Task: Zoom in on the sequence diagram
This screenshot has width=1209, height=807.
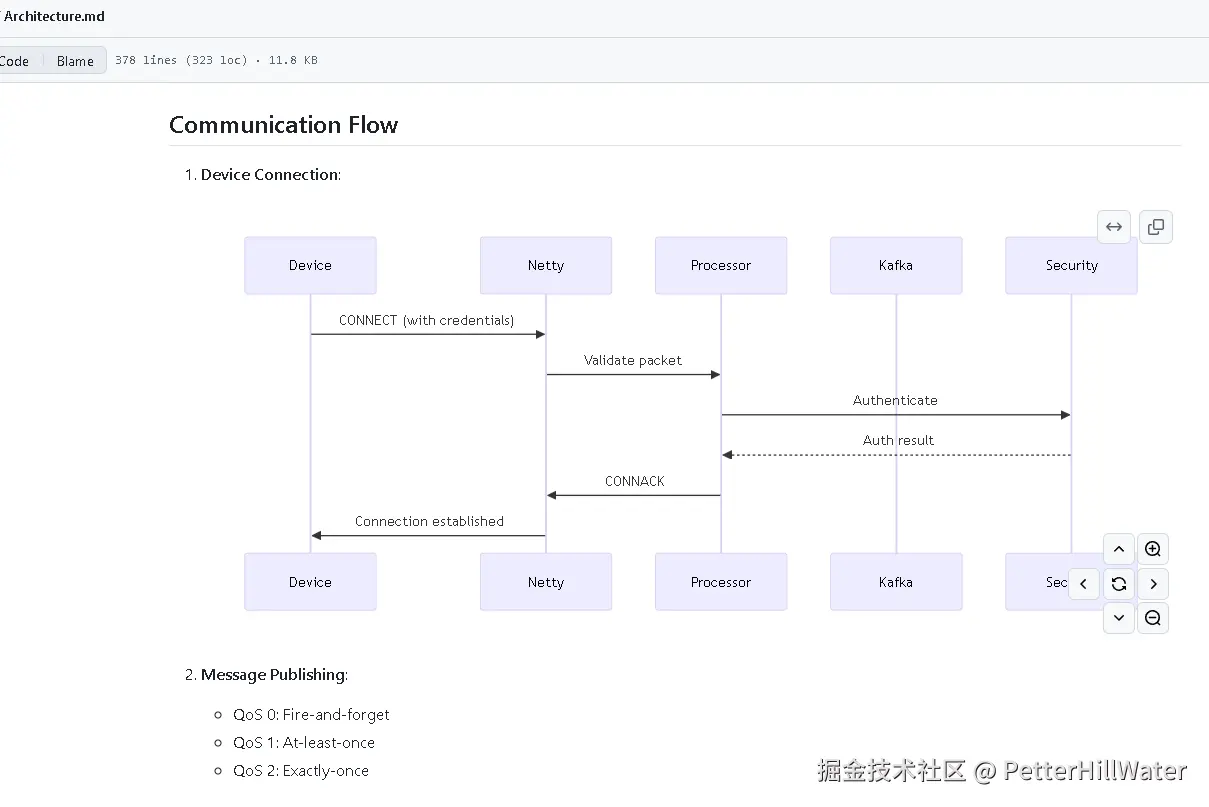Action: pyautogui.click(x=1153, y=549)
